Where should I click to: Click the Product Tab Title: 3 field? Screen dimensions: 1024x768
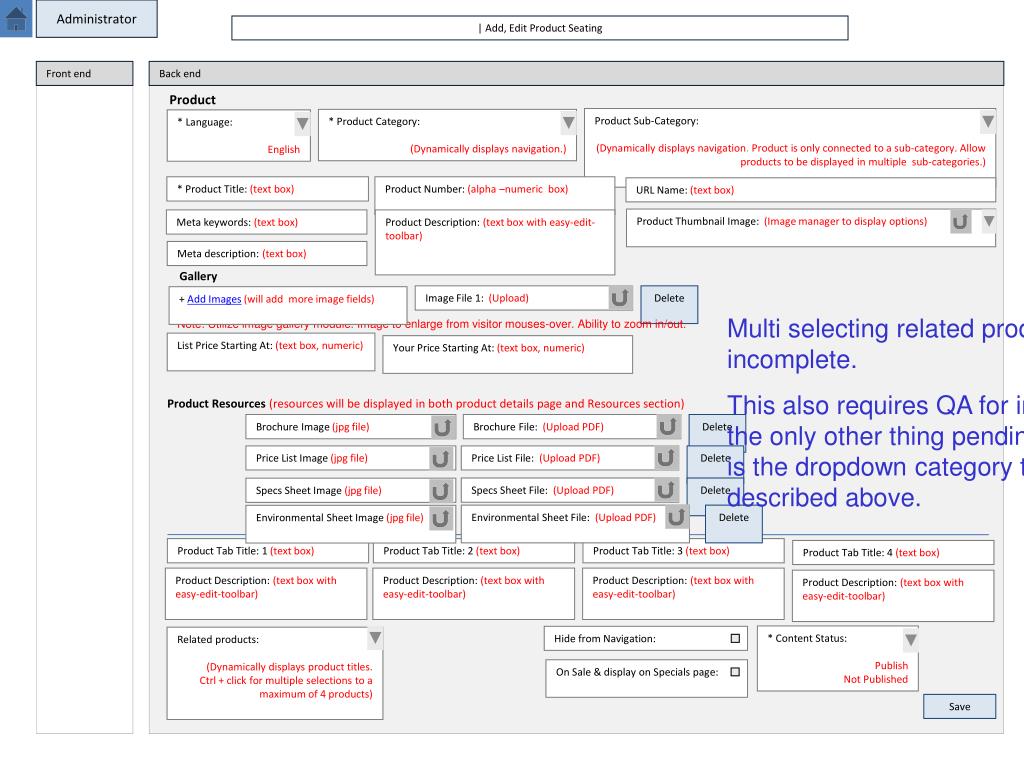(x=683, y=551)
